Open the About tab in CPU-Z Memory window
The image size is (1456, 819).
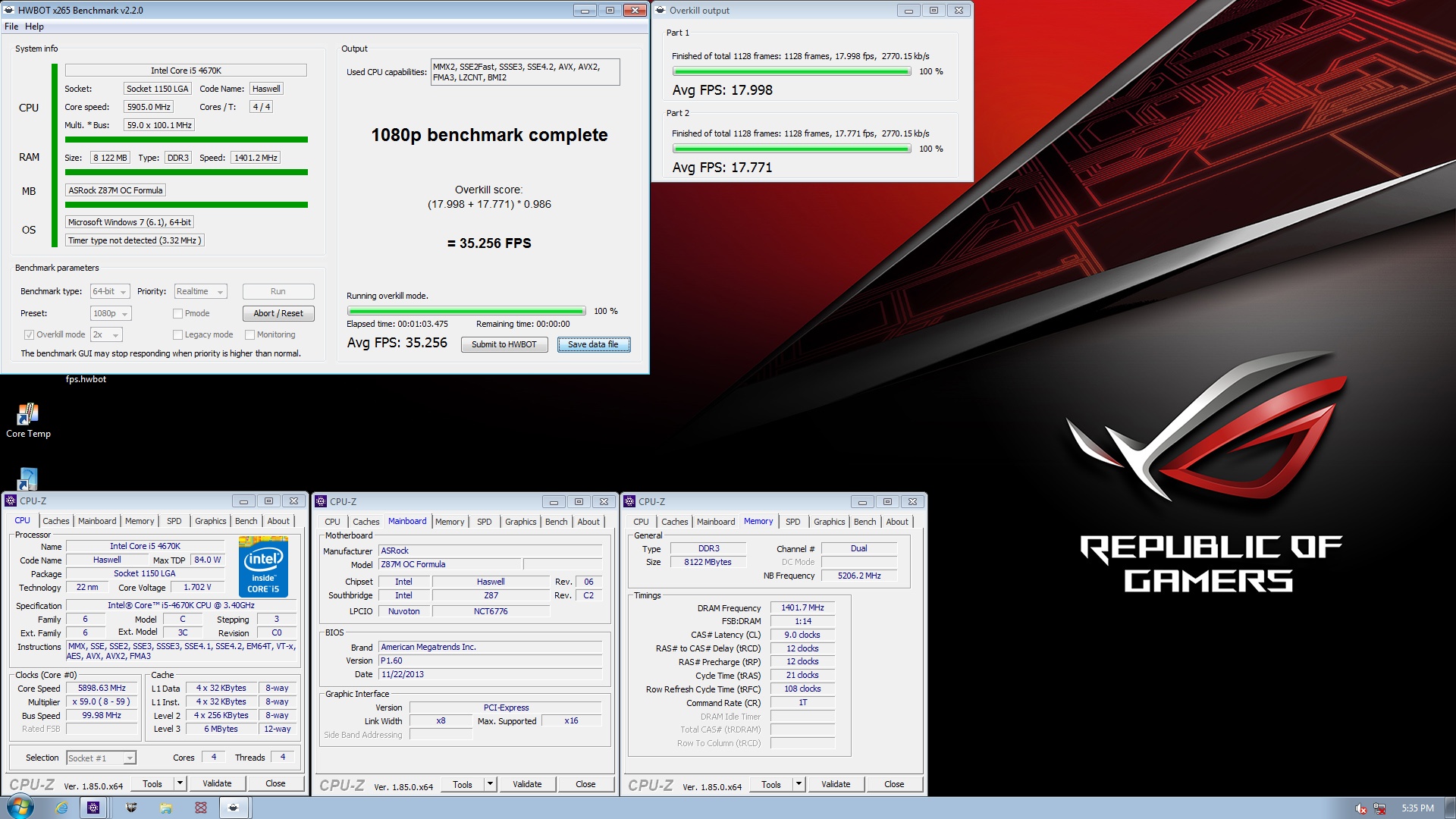897,522
